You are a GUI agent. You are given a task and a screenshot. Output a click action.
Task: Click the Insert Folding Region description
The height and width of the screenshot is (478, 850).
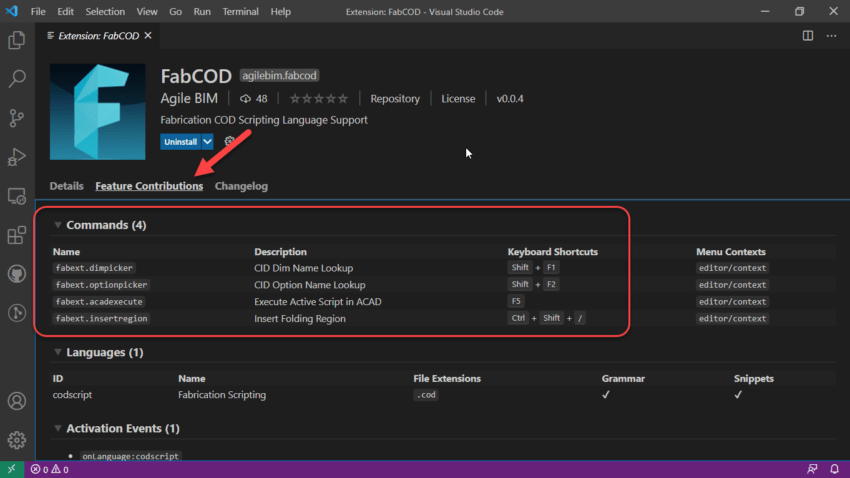pyautogui.click(x=300, y=318)
